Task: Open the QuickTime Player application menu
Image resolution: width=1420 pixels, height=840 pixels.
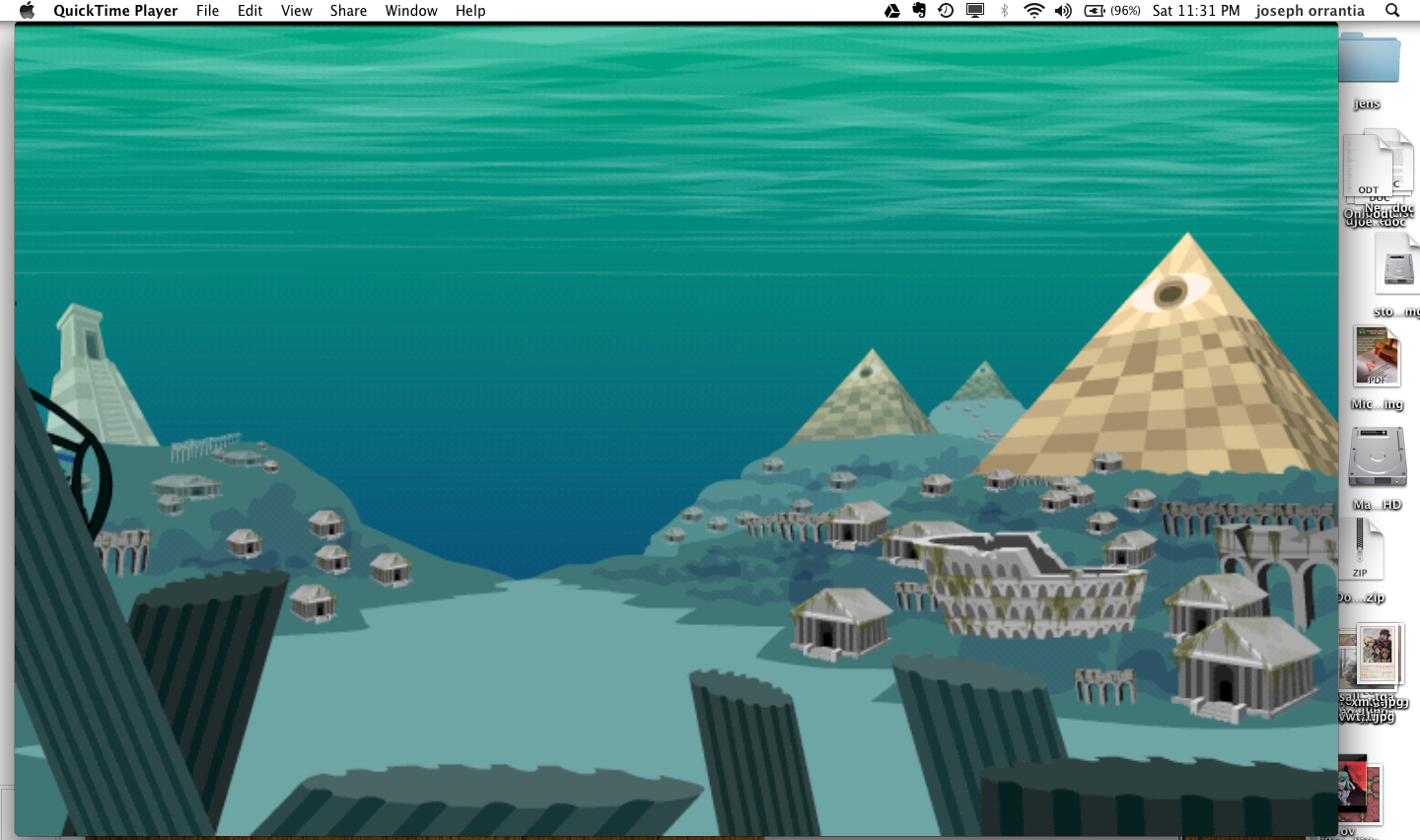Action: (x=115, y=11)
